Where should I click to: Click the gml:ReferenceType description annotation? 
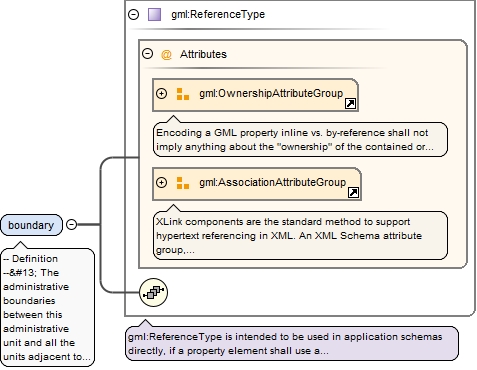(292, 343)
